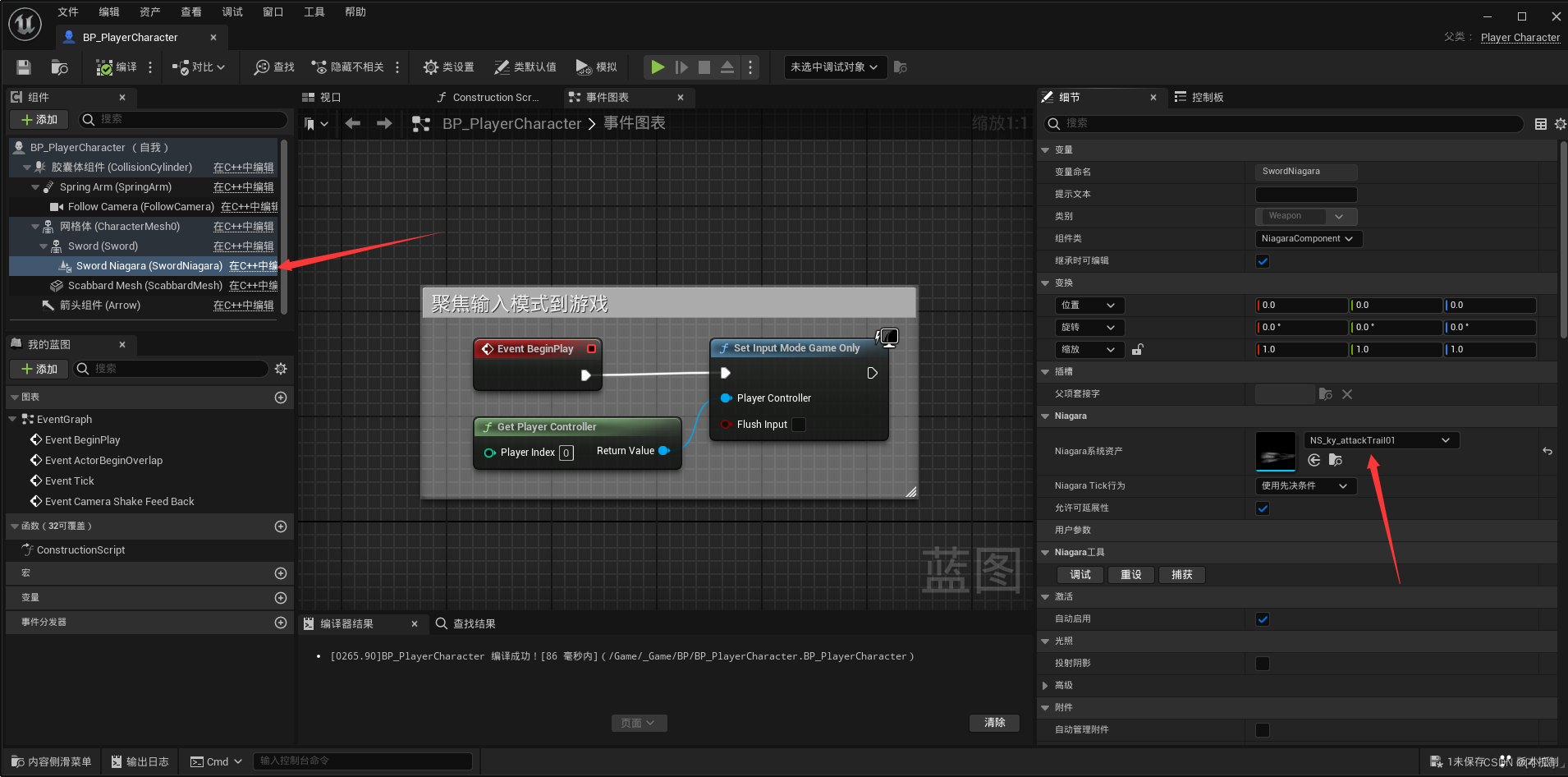Add new event dispatcher plus icon
Image resolution: width=1568 pixels, height=777 pixels.
[x=281, y=623]
